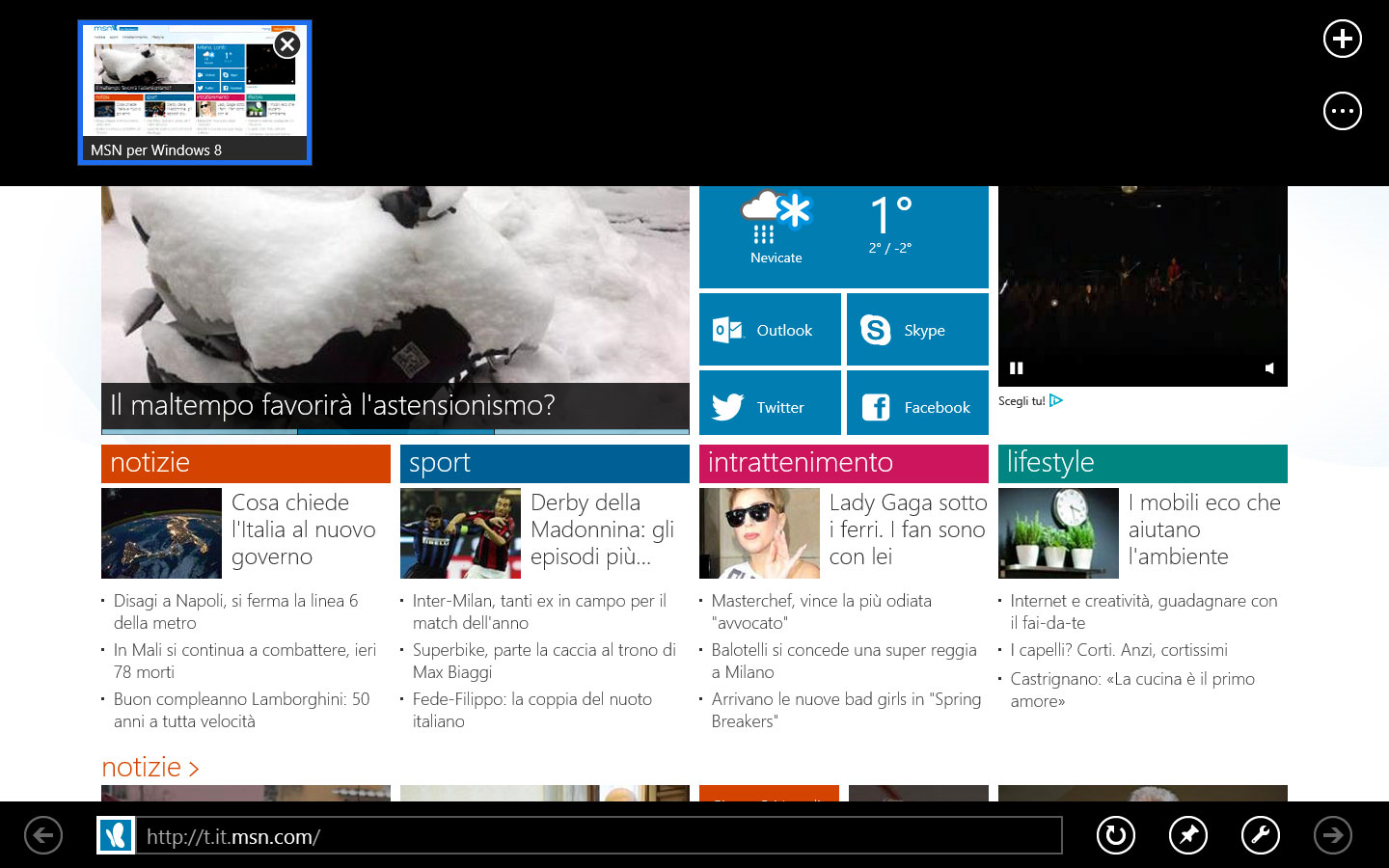
Task: Open the lifestyle section header
Action: tap(1143, 463)
